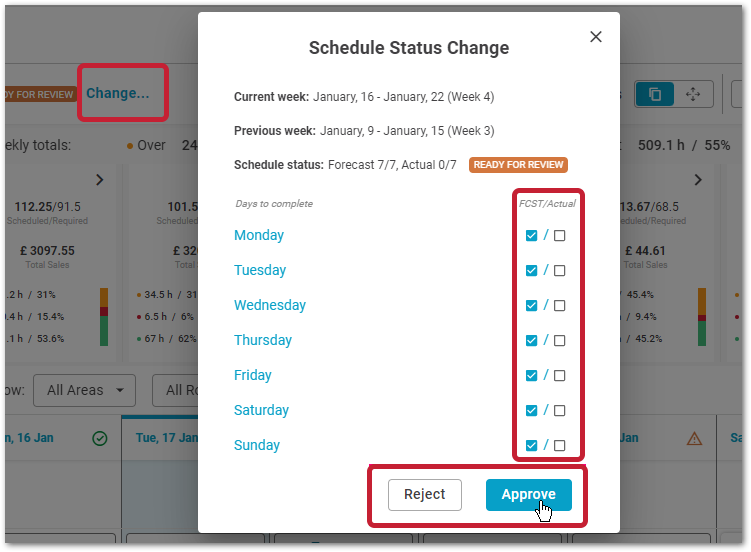Open the Thursday day link

(262, 340)
